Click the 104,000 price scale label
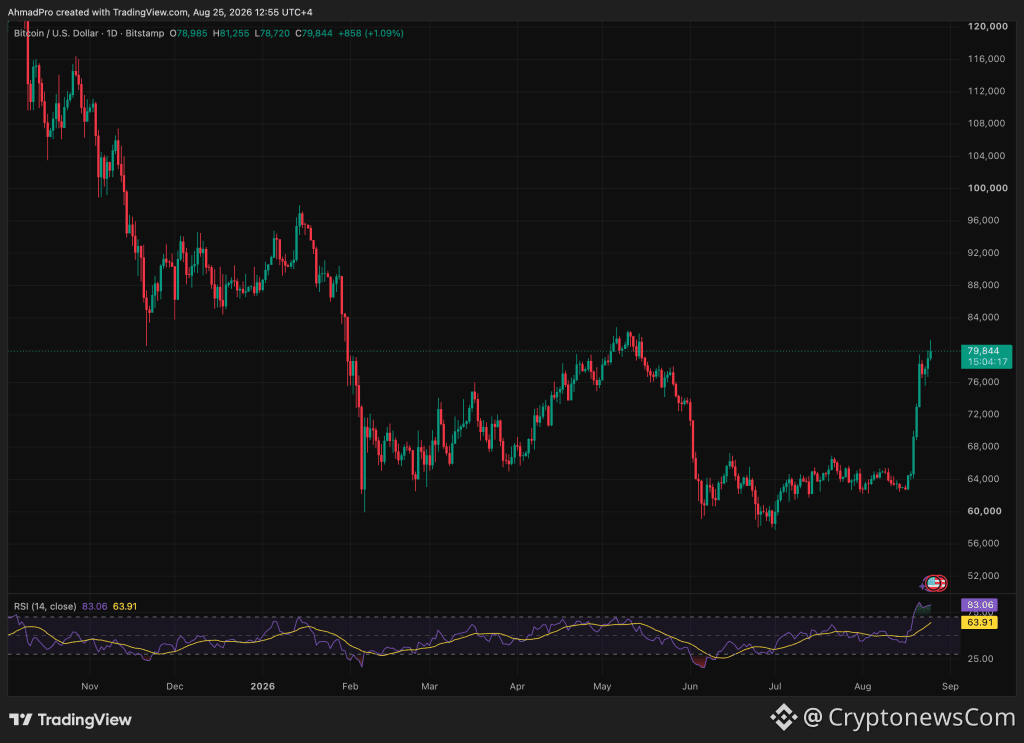 coord(986,155)
